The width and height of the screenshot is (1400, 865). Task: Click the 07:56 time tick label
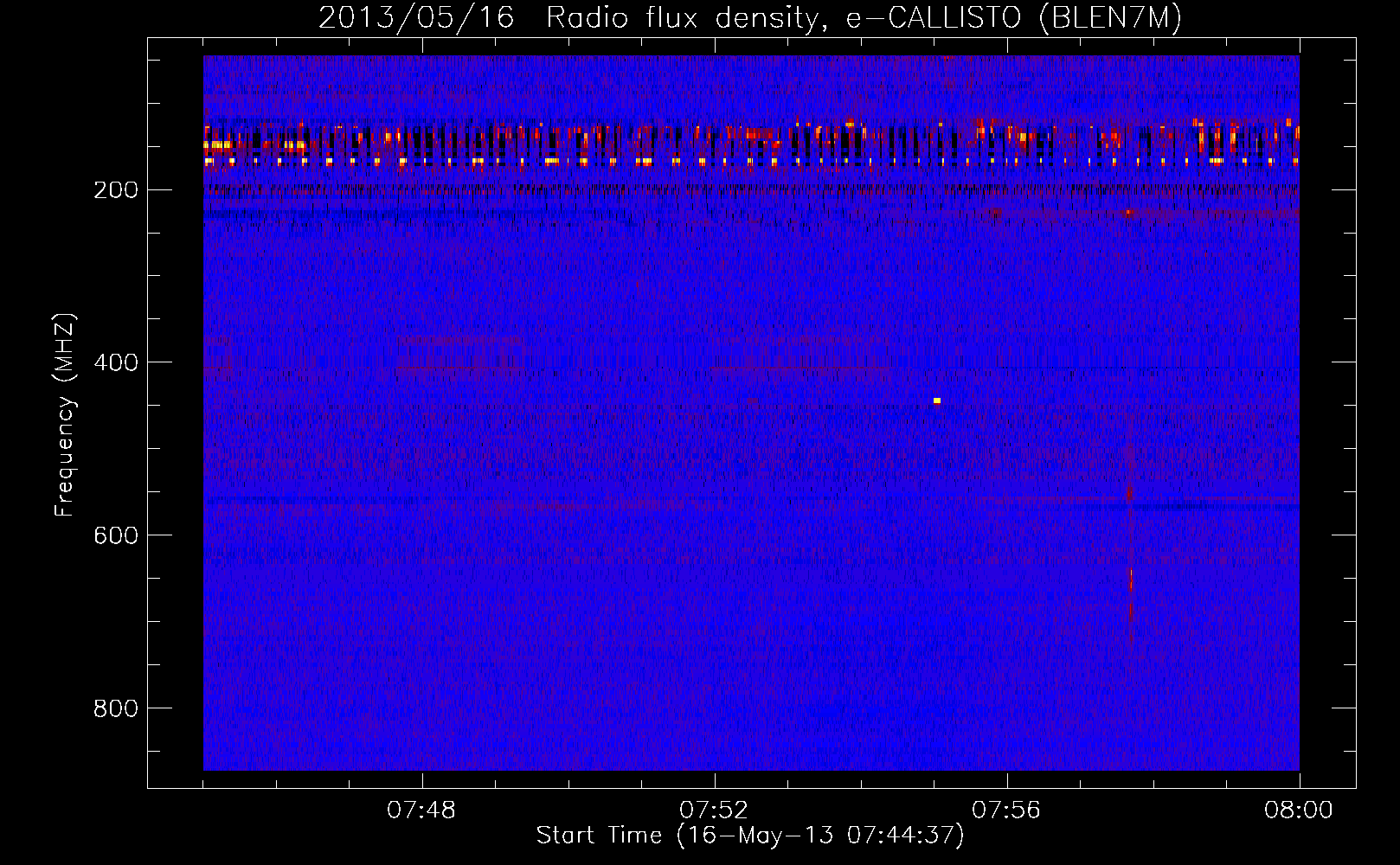click(x=1006, y=811)
